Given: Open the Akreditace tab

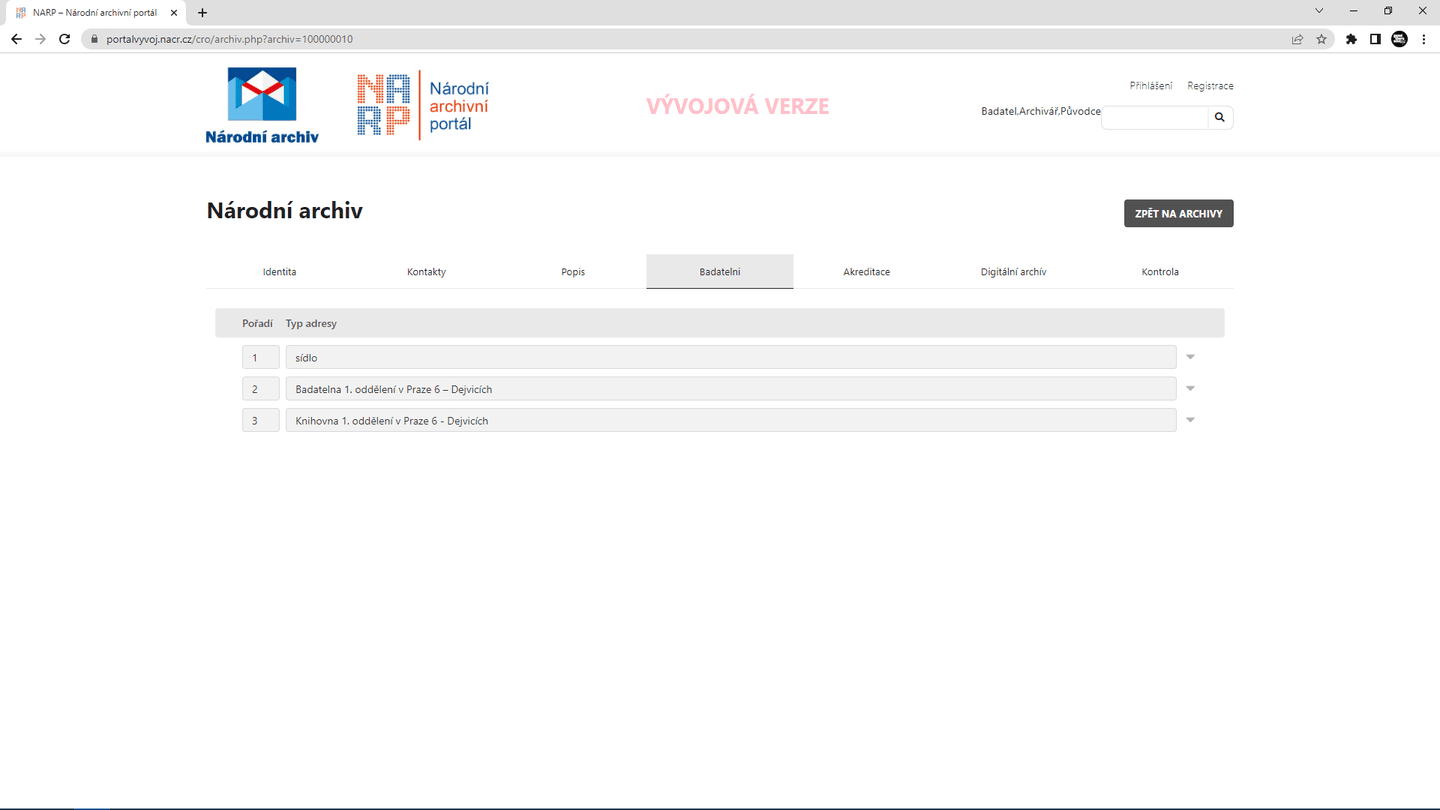Looking at the screenshot, I should [x=866, y=272].
